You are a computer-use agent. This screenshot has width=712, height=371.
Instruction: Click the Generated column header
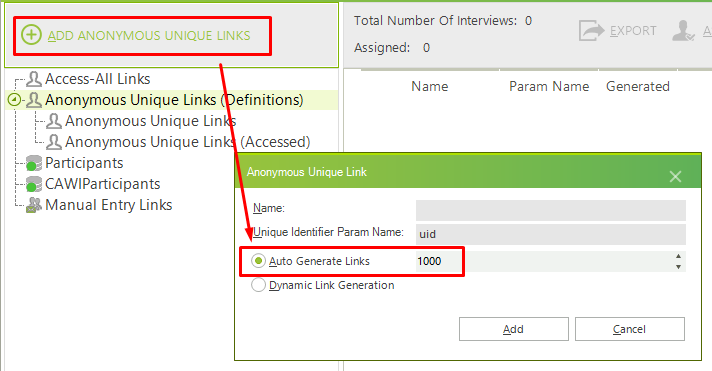point(638,86)
